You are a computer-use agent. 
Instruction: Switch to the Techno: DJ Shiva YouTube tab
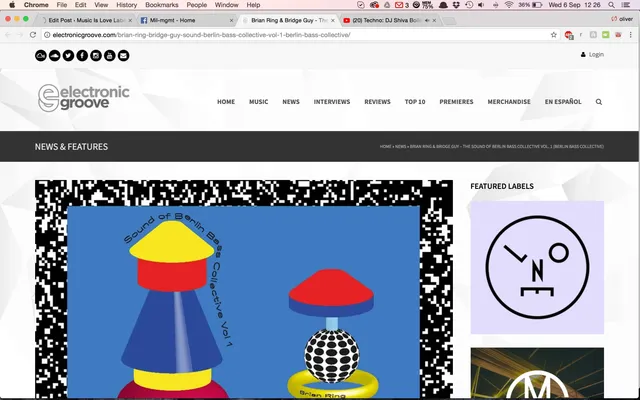click(x=388, y=20)
